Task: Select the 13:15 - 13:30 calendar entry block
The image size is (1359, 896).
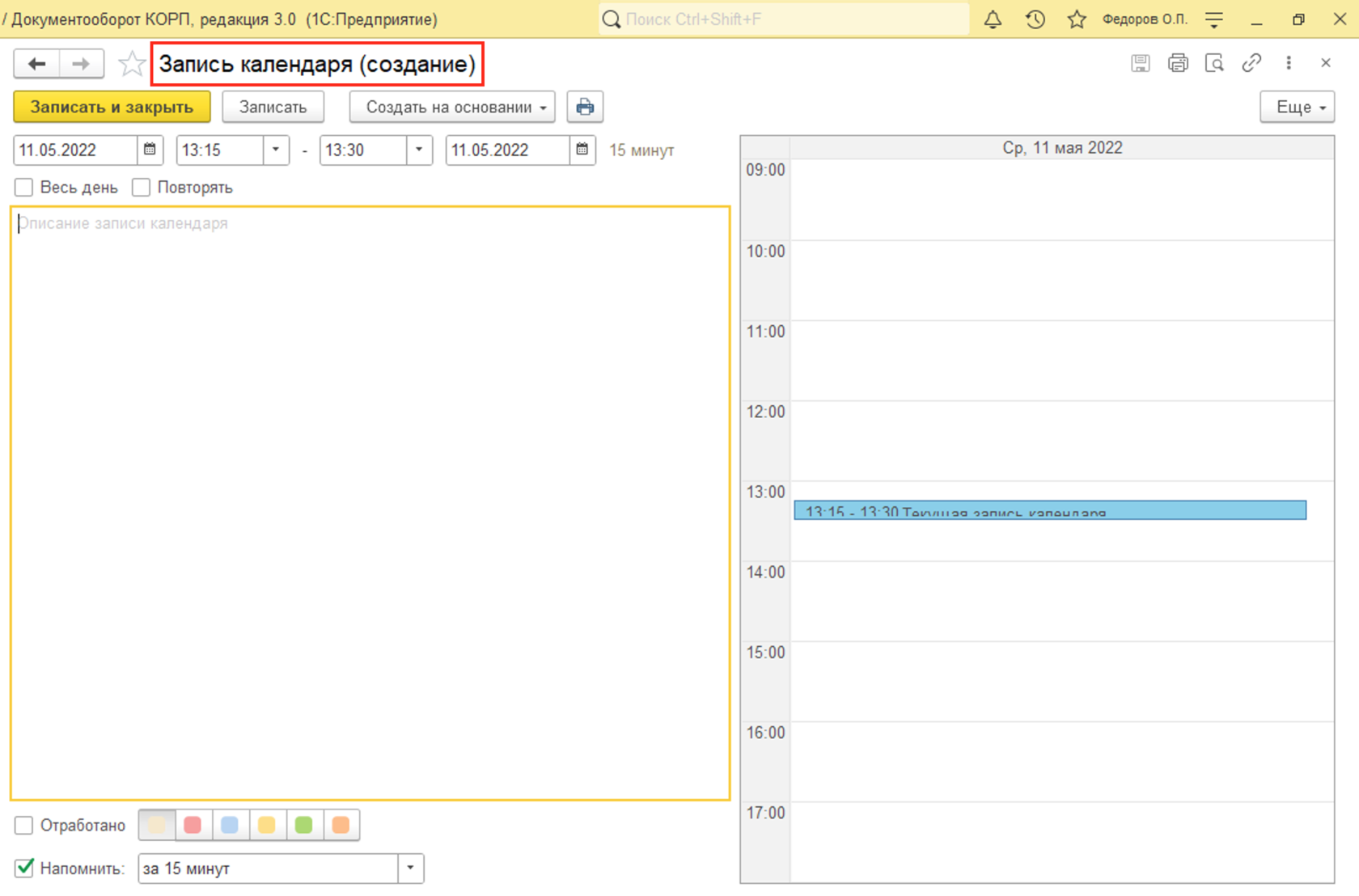Action: click(1050, 510)
